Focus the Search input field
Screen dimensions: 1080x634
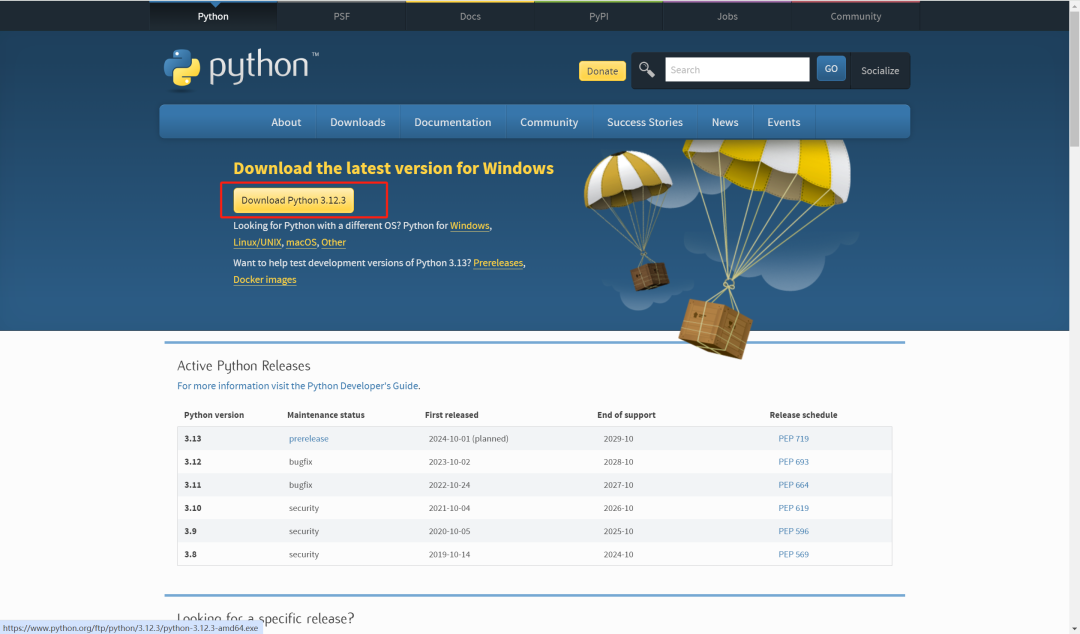pos(737,70)
